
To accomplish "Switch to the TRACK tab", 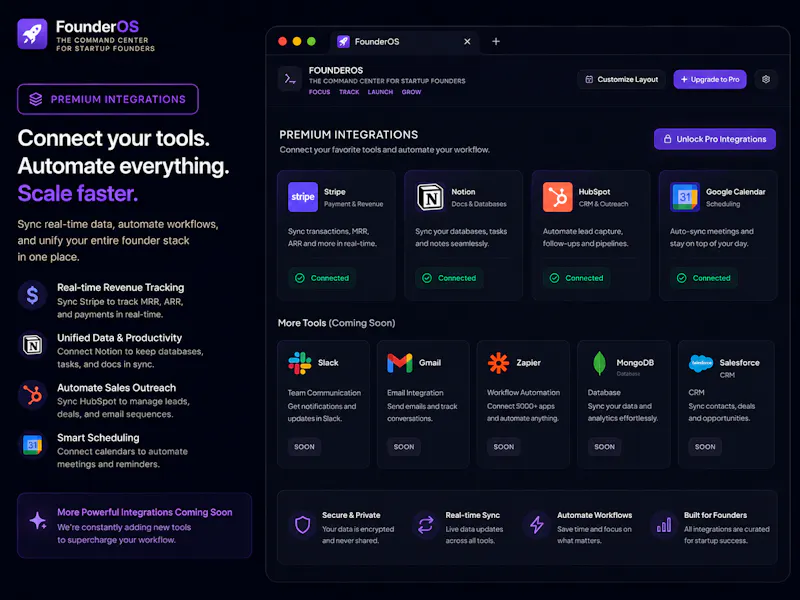I will click(349, 92).
